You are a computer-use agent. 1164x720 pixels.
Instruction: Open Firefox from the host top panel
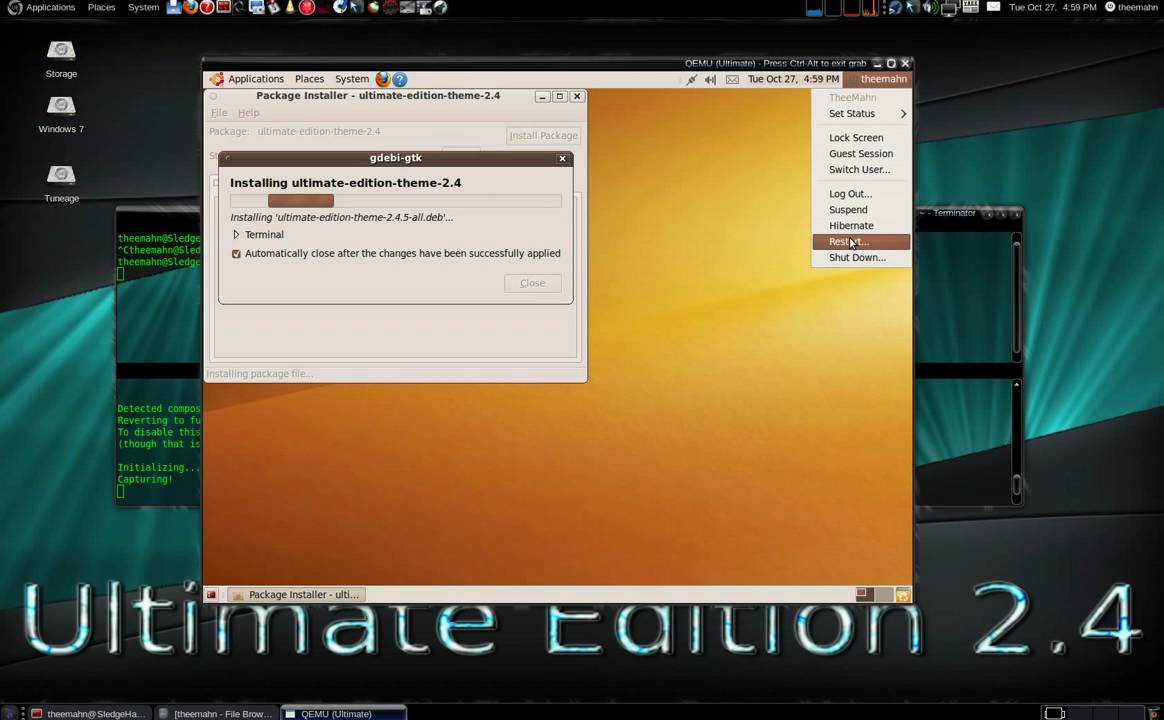coord(191,7)
